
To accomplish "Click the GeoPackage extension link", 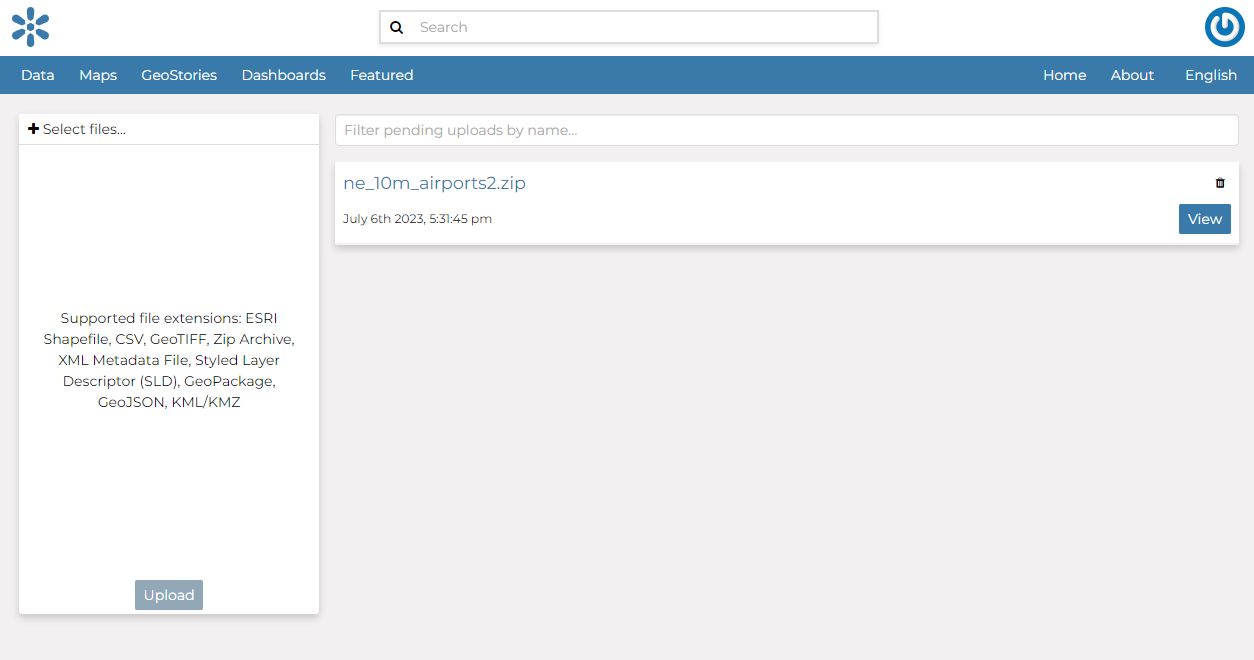I will click(x=232, y=381).
